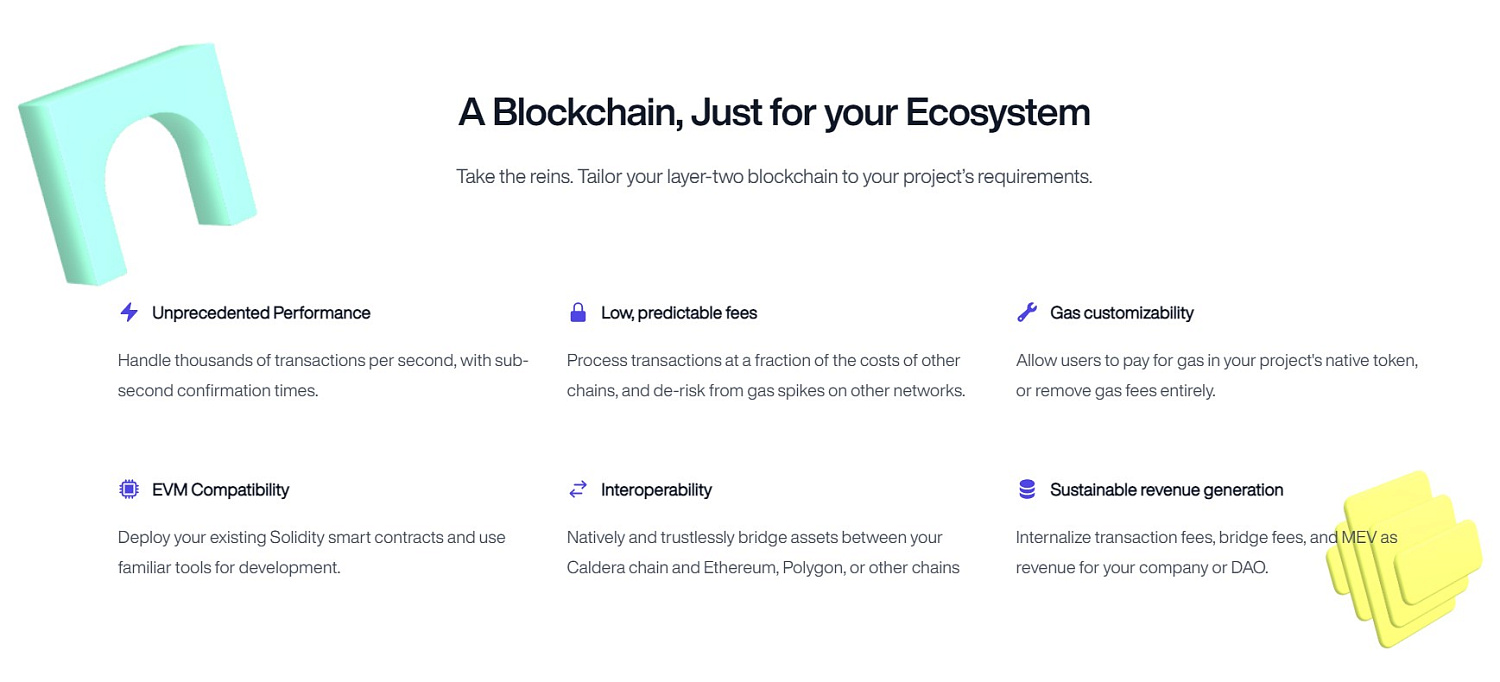1500x682 pixels.
Task: Click the main Blockchain Ecosystem title
Action: coord(774,112)
